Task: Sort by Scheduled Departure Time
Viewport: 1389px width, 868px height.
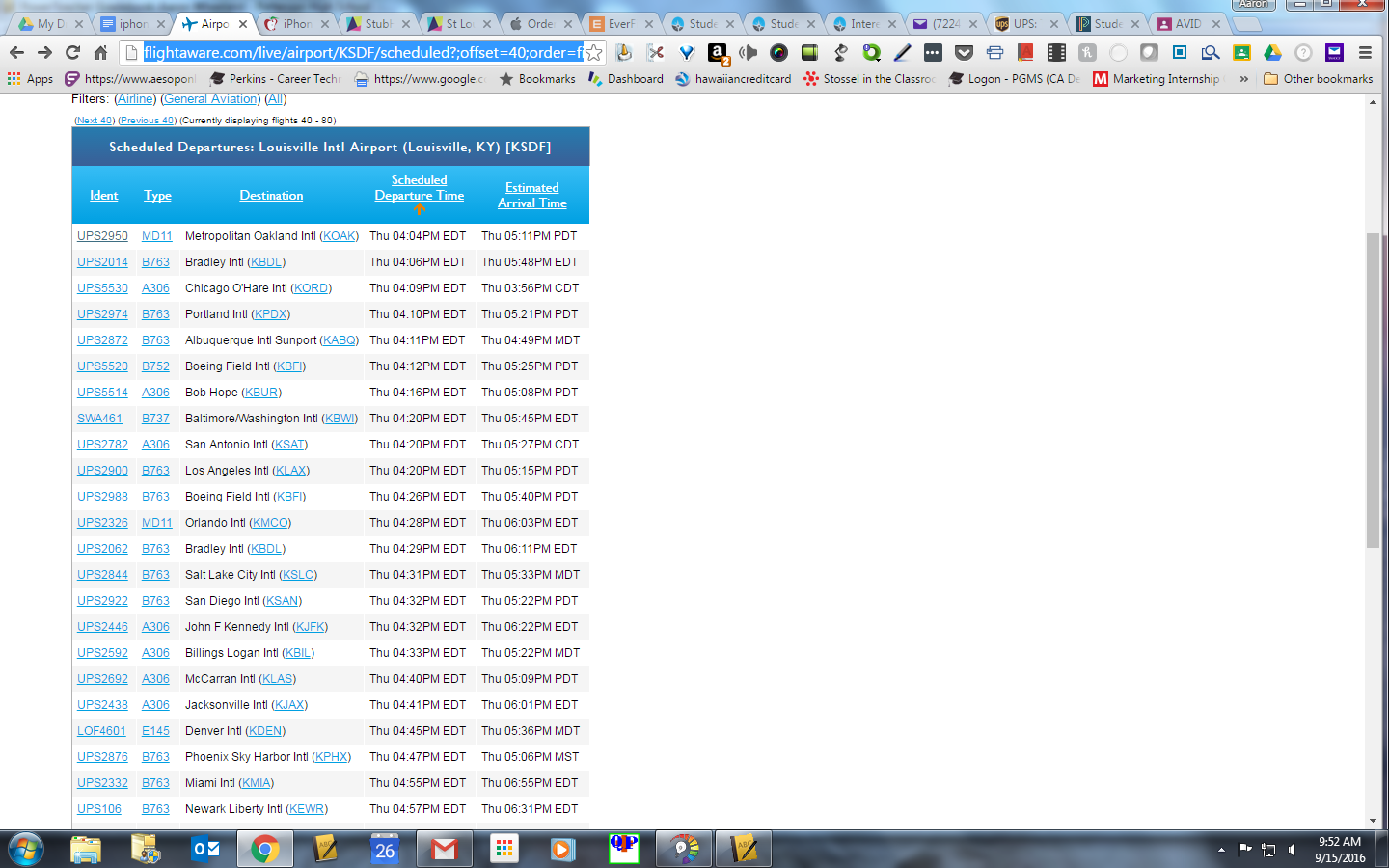Action: point(420,187)
